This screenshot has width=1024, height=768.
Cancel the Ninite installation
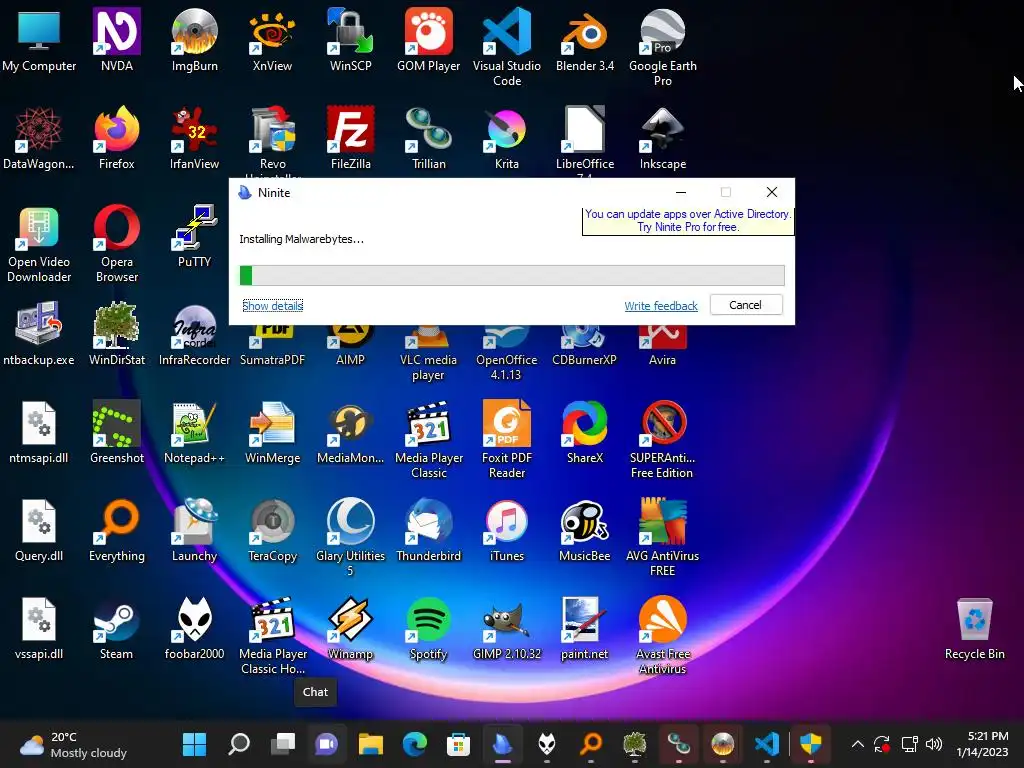tap(746, 305)
